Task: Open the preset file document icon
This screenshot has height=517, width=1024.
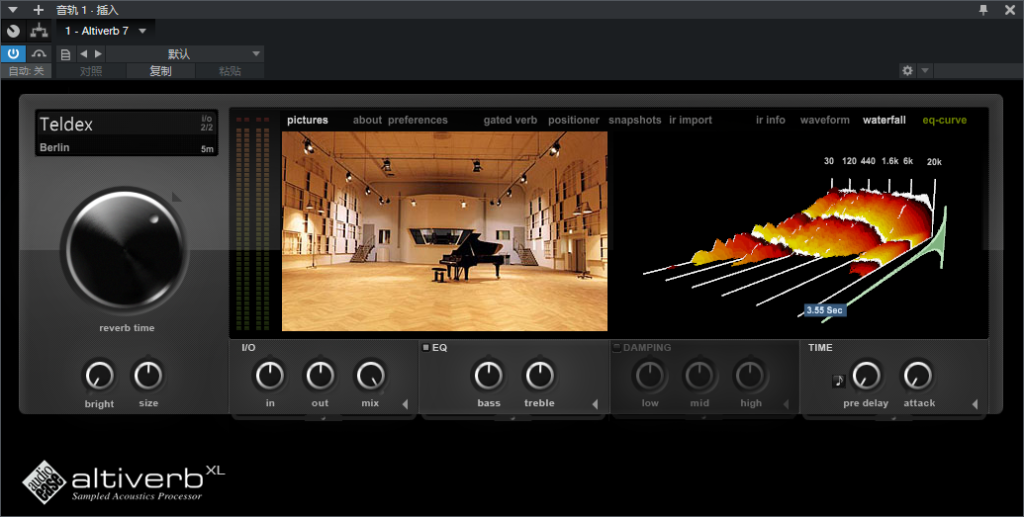Action: (65, 54)
